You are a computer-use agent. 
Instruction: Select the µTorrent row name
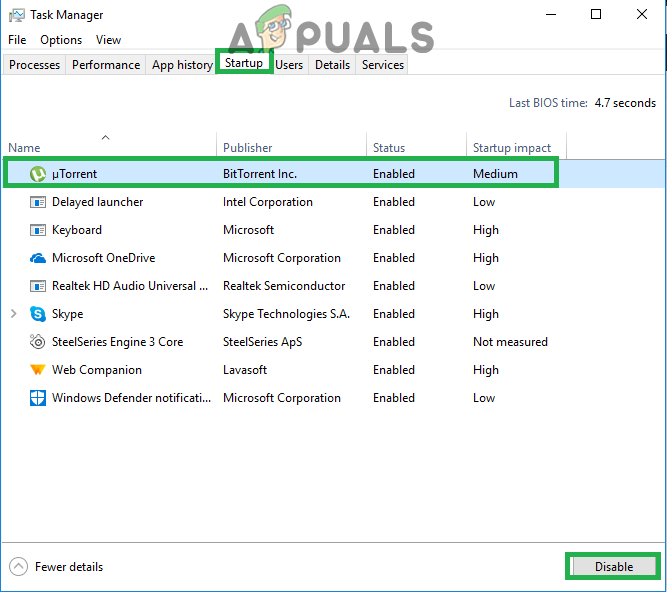pos(74,174)
